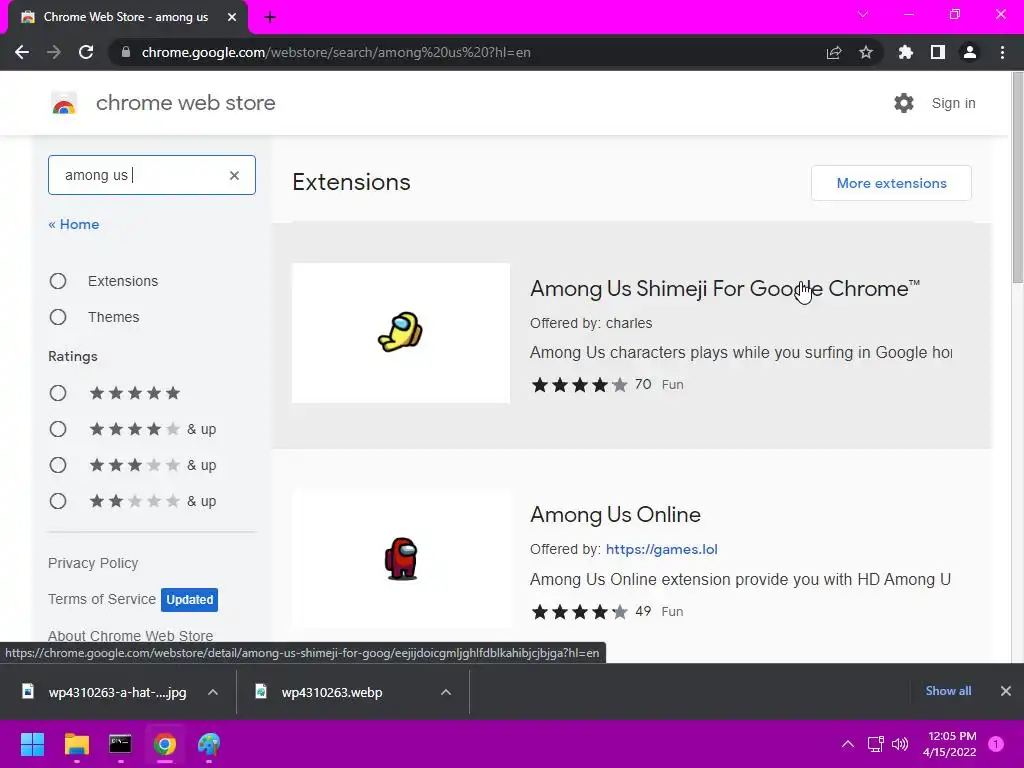Select the three stars & up filter
The height and width of the screenshot is (768, 1024).
pos(58,465)
